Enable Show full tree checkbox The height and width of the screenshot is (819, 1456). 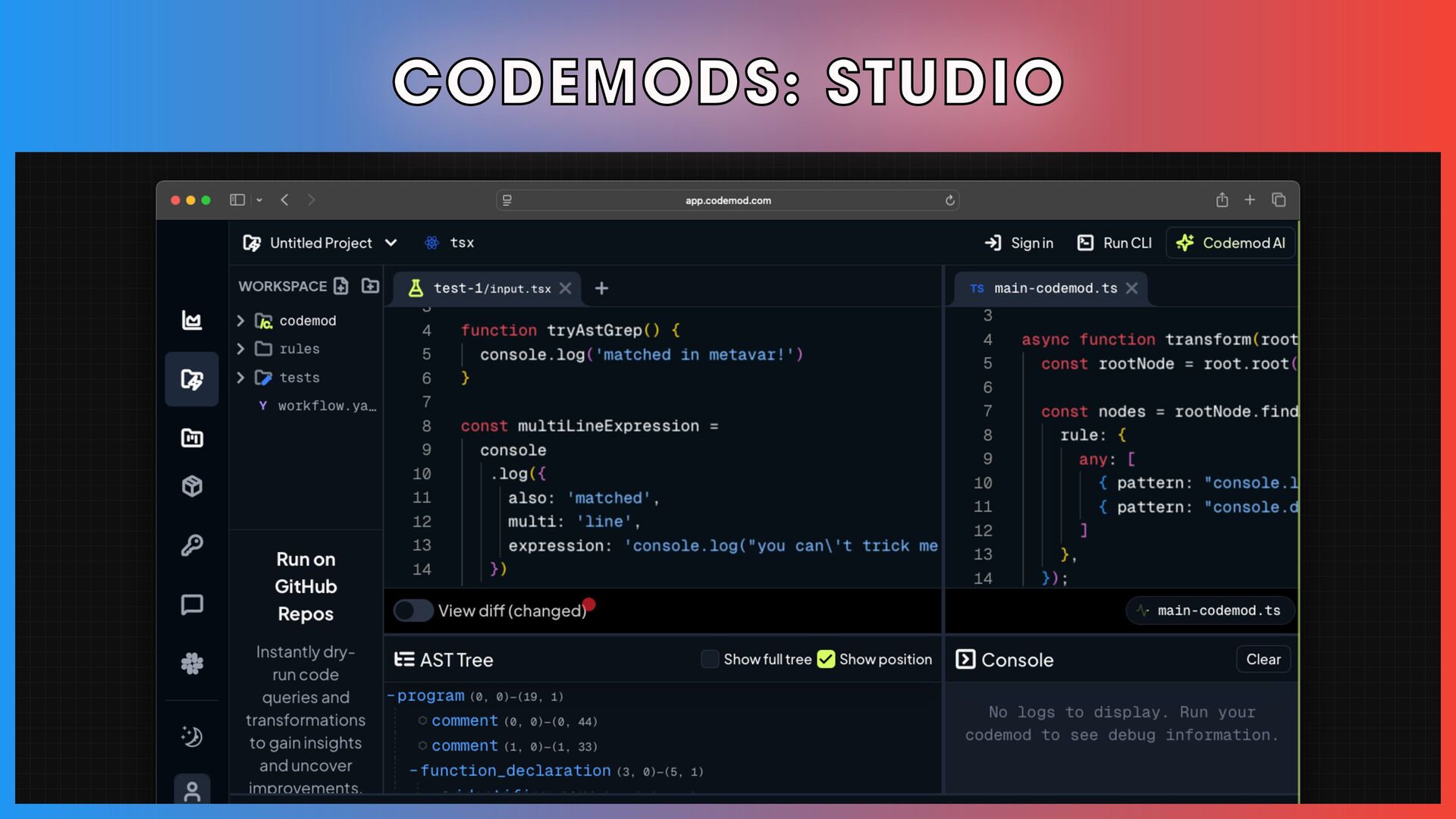click(710, 659)
